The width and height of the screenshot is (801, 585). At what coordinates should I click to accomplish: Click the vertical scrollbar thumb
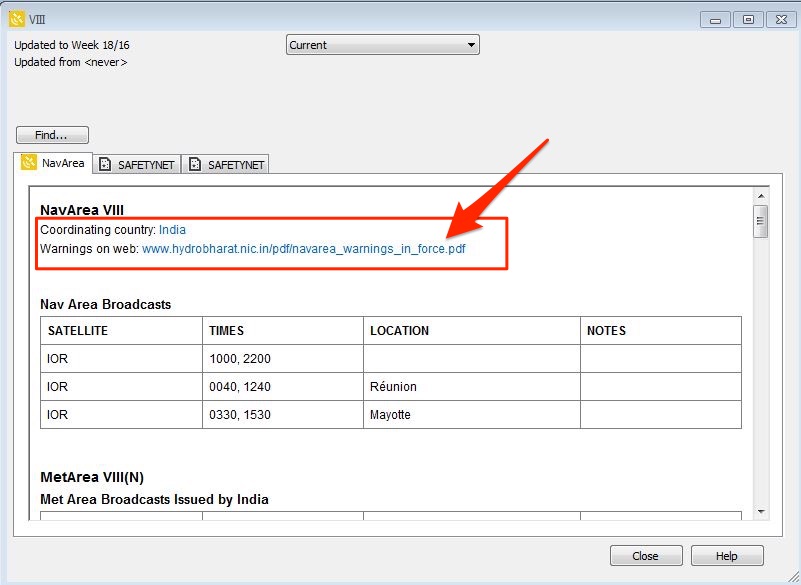click(x=761, y=221)
